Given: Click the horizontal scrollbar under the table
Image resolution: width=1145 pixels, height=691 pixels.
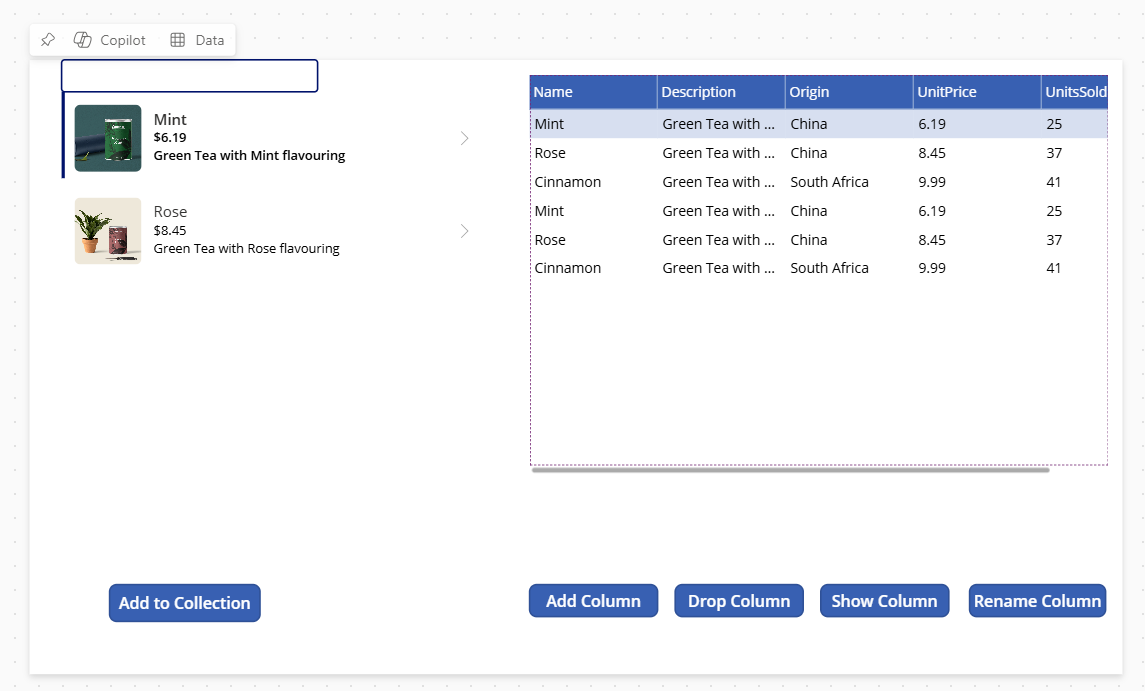Looking at the screenshot, I should pyautogui.click(x=790, y=469).
